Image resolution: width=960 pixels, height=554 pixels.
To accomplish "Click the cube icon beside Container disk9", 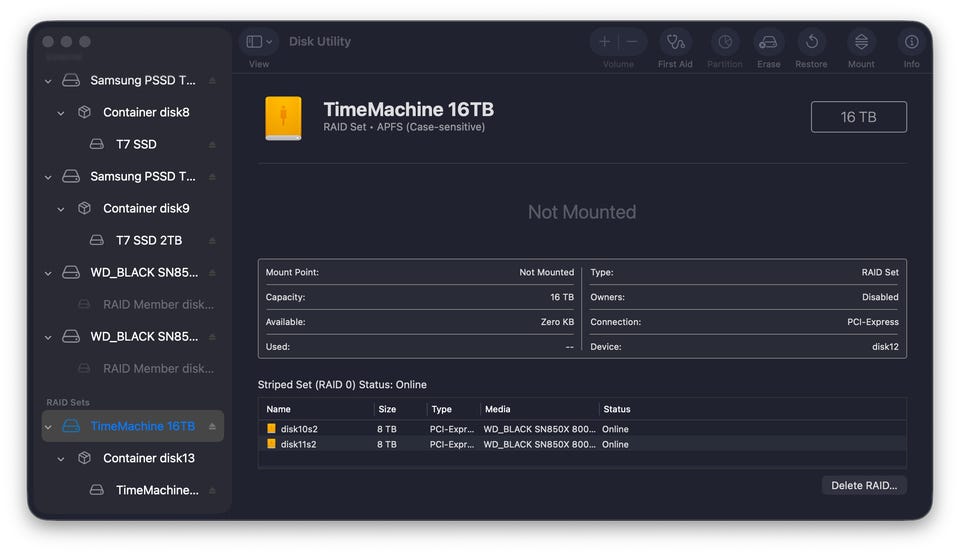I will tap(84, 208).
